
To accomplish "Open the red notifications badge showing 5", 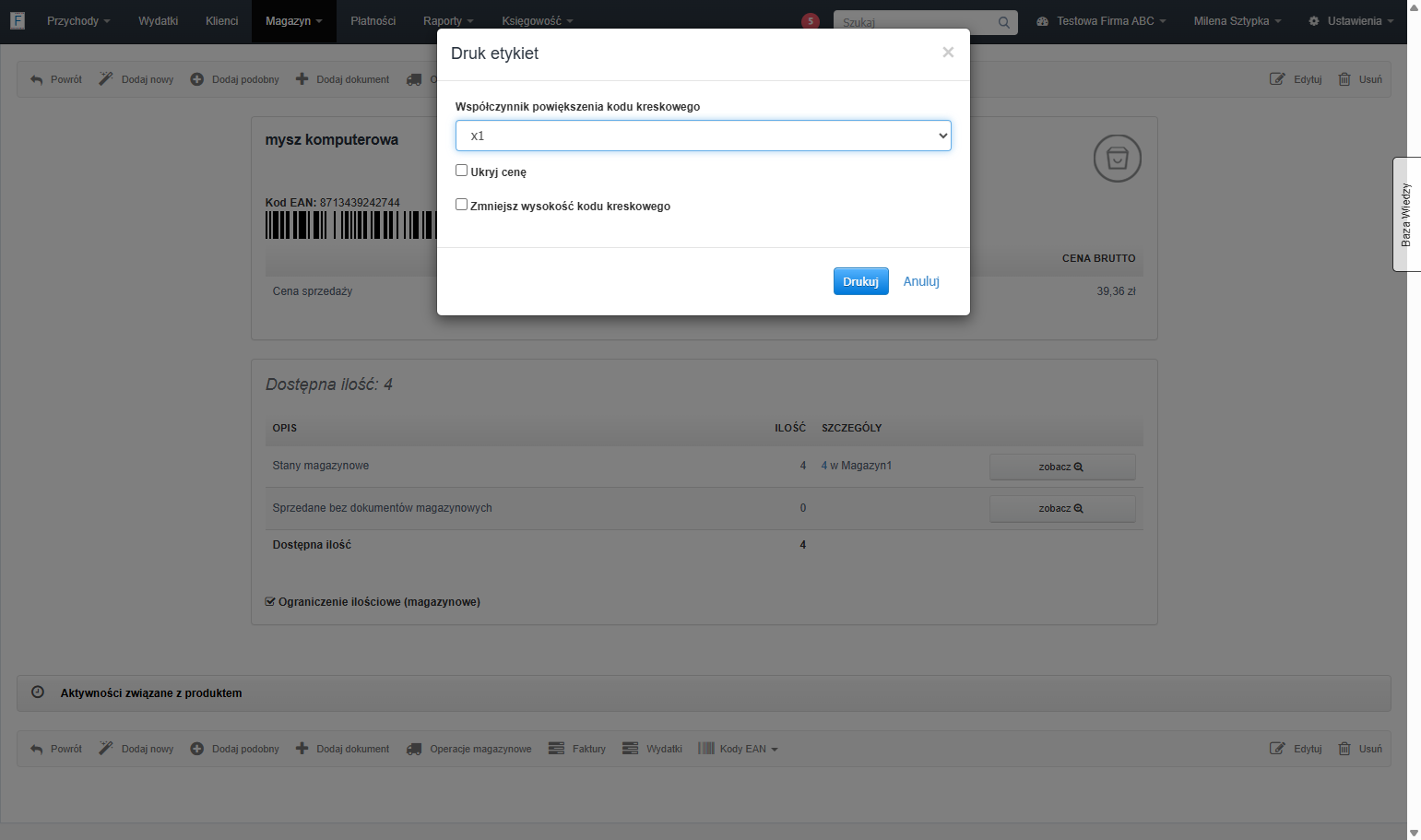I will pyautogui.click(x=811, y=21).
